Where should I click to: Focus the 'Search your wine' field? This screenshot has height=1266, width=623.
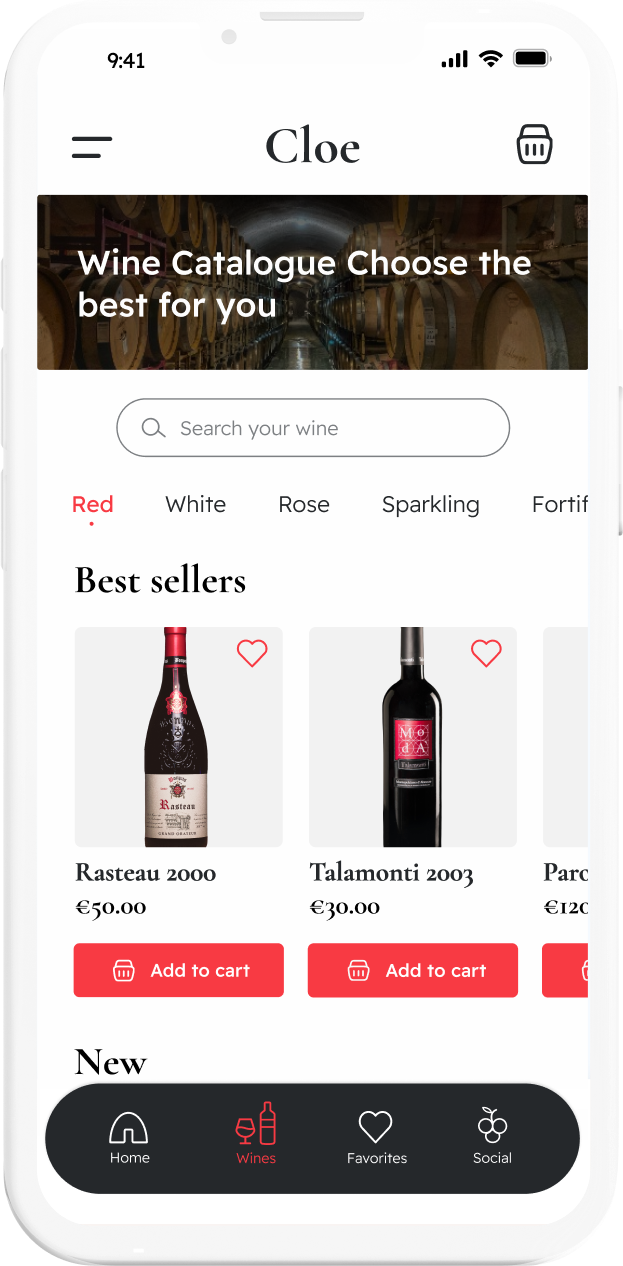330,428
